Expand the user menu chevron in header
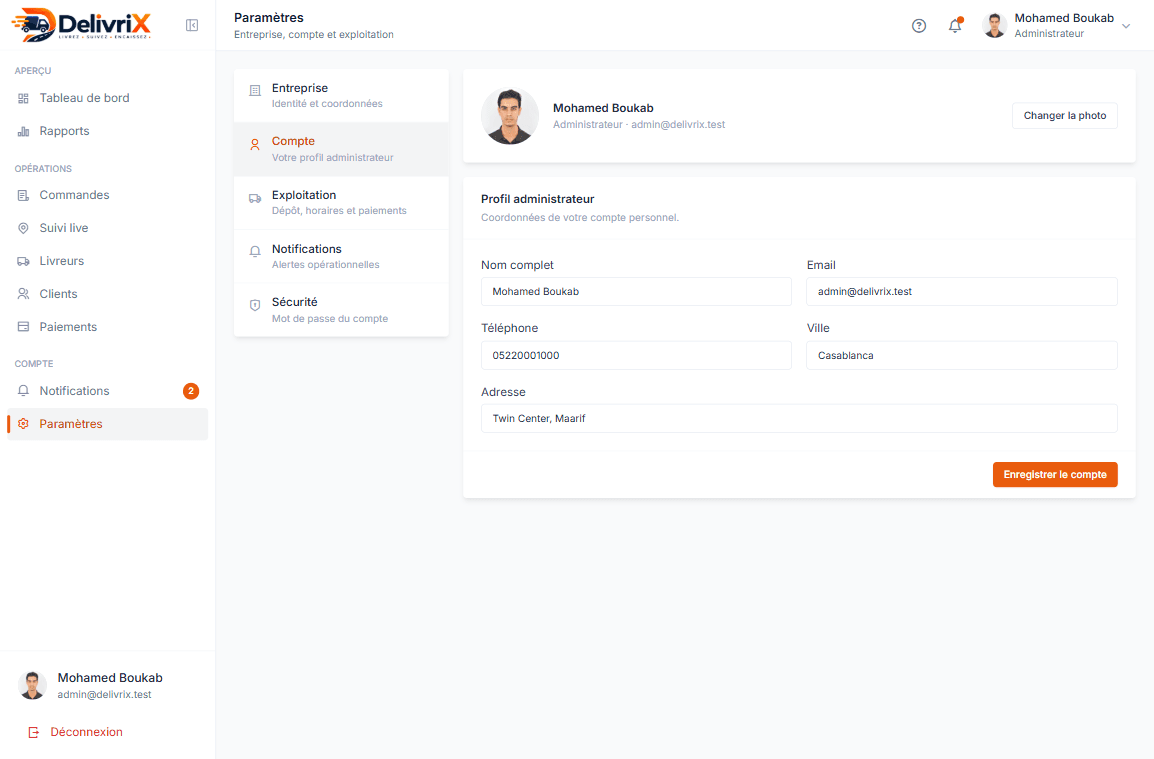 click(1126, 26)
